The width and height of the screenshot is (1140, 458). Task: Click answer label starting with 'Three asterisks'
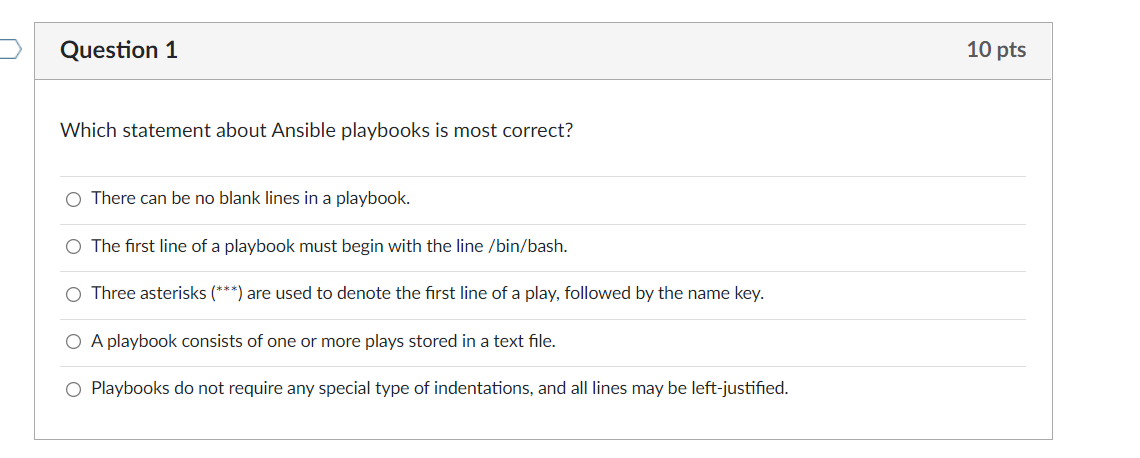428,294
